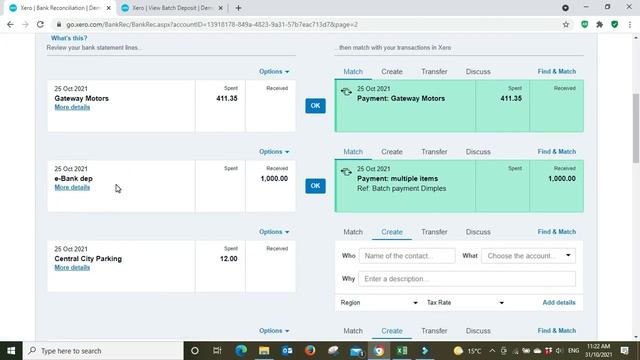Open the Tax Rate dropdown
The width and height of the screenshot is (640, 360).
465,302
